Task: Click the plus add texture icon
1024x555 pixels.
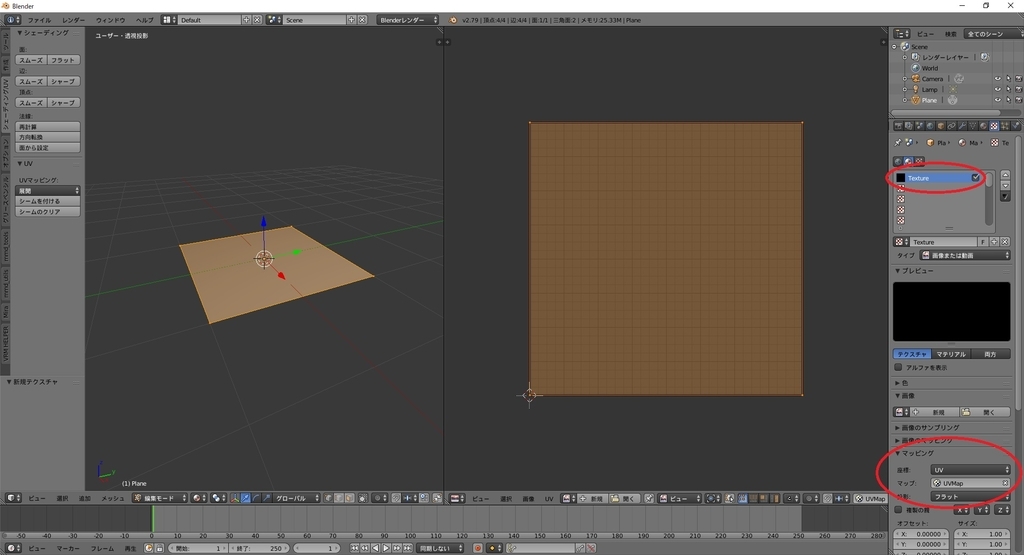Action: pos(994,242)
